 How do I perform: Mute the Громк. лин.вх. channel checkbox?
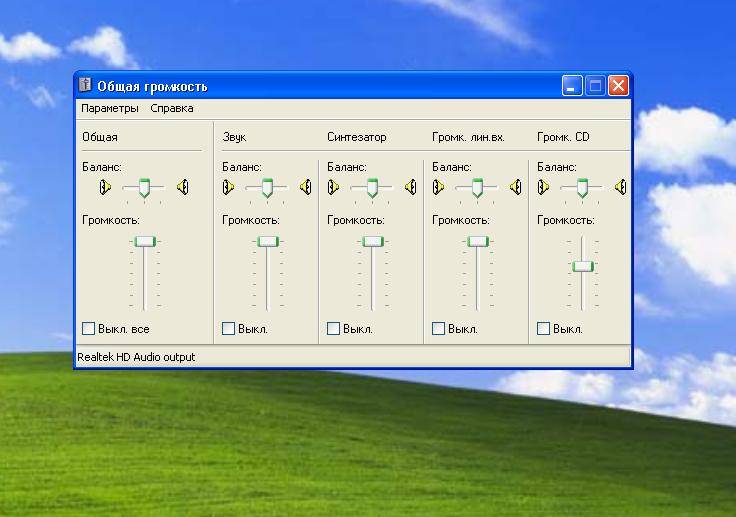[x=438, y=328]
